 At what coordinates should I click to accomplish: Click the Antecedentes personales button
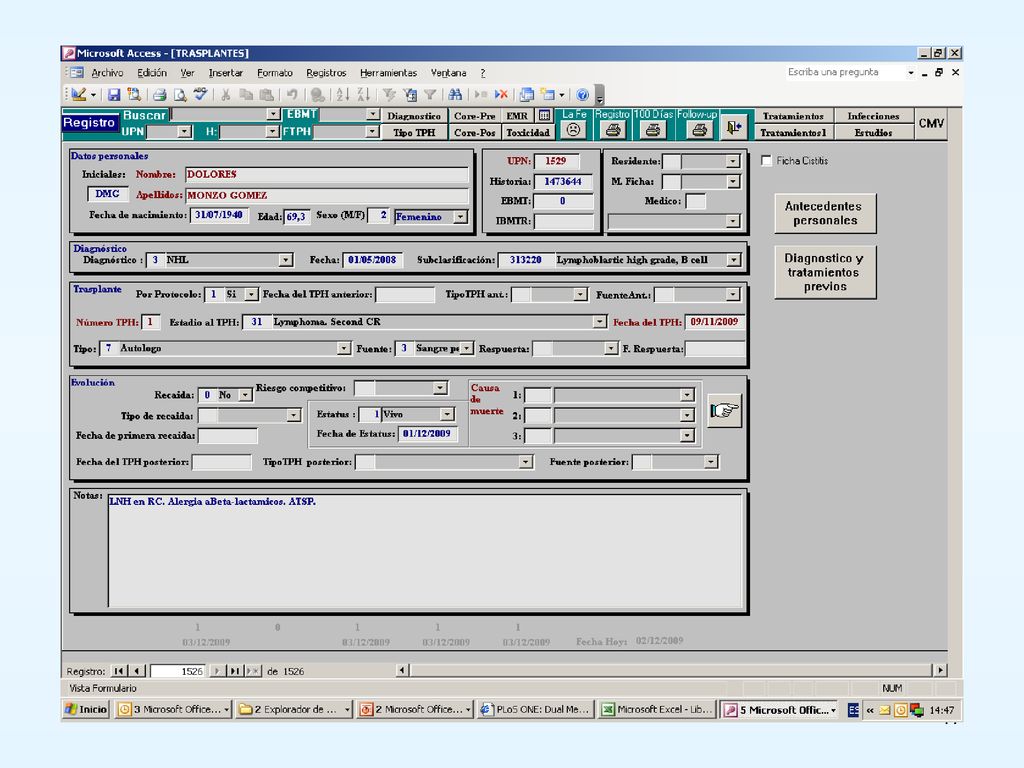825,214
